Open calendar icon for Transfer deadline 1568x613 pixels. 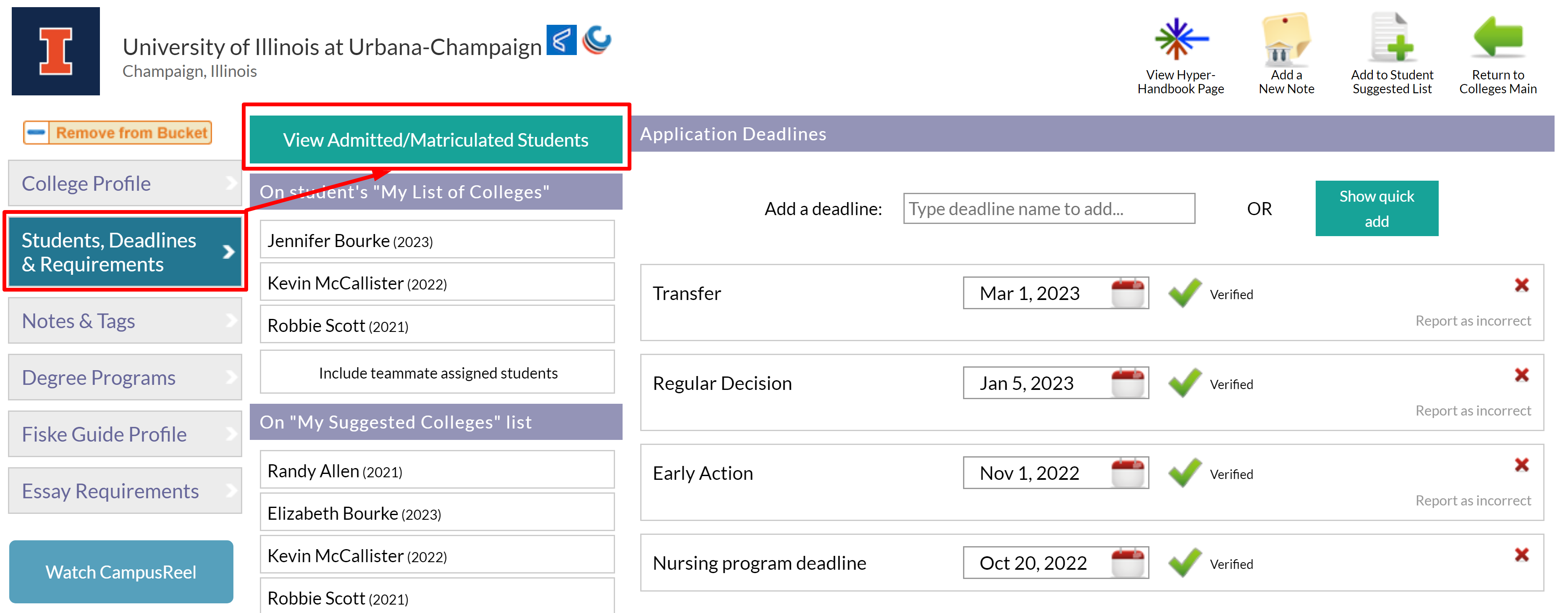coord(1128,294)
